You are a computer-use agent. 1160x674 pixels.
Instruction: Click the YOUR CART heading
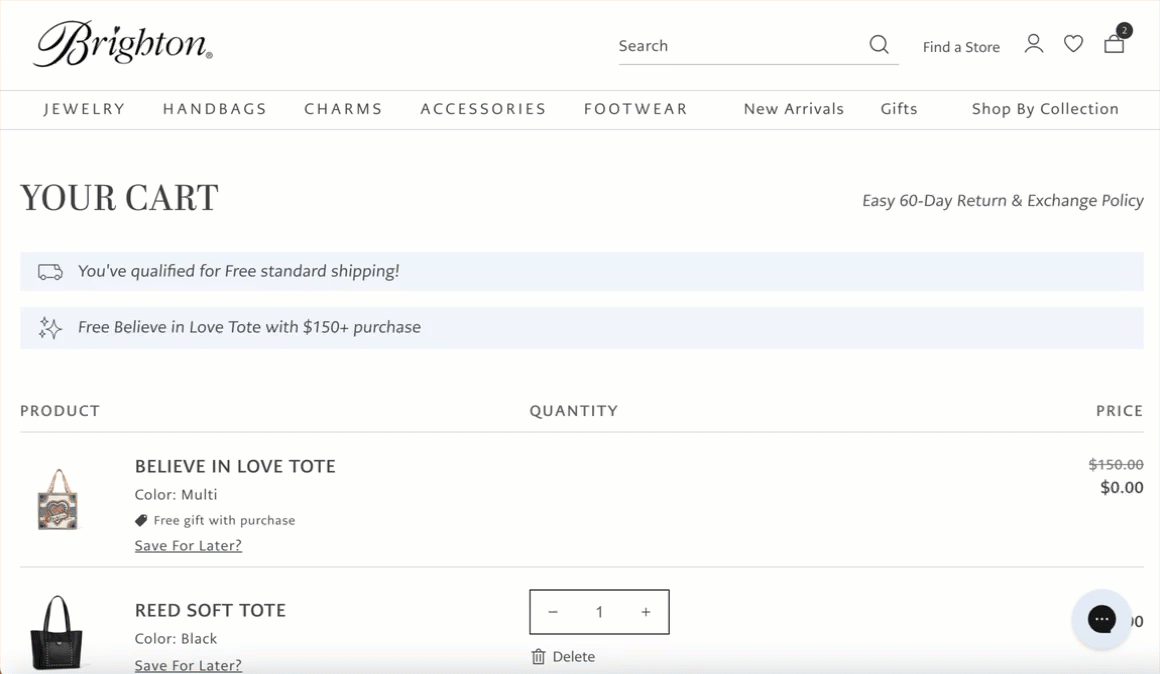coord(119,198)
